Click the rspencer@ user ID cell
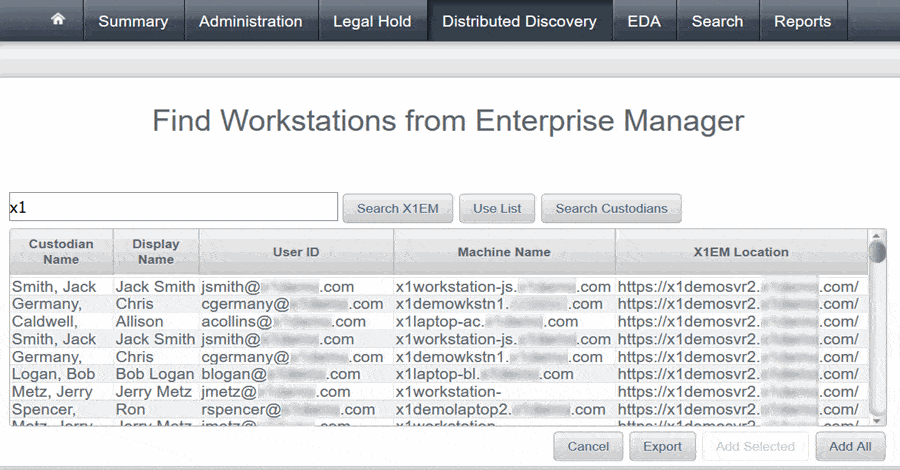 pyautogui.click(x=296, y=410)
